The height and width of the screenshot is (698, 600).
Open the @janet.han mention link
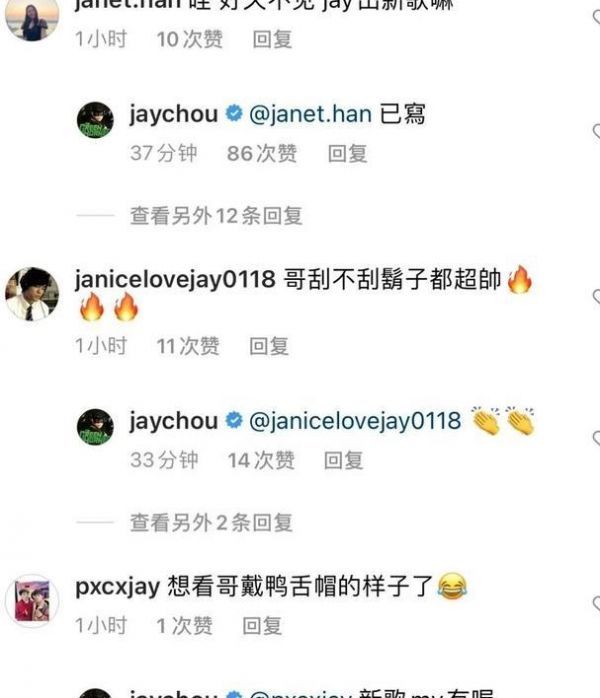pos(310,114)
